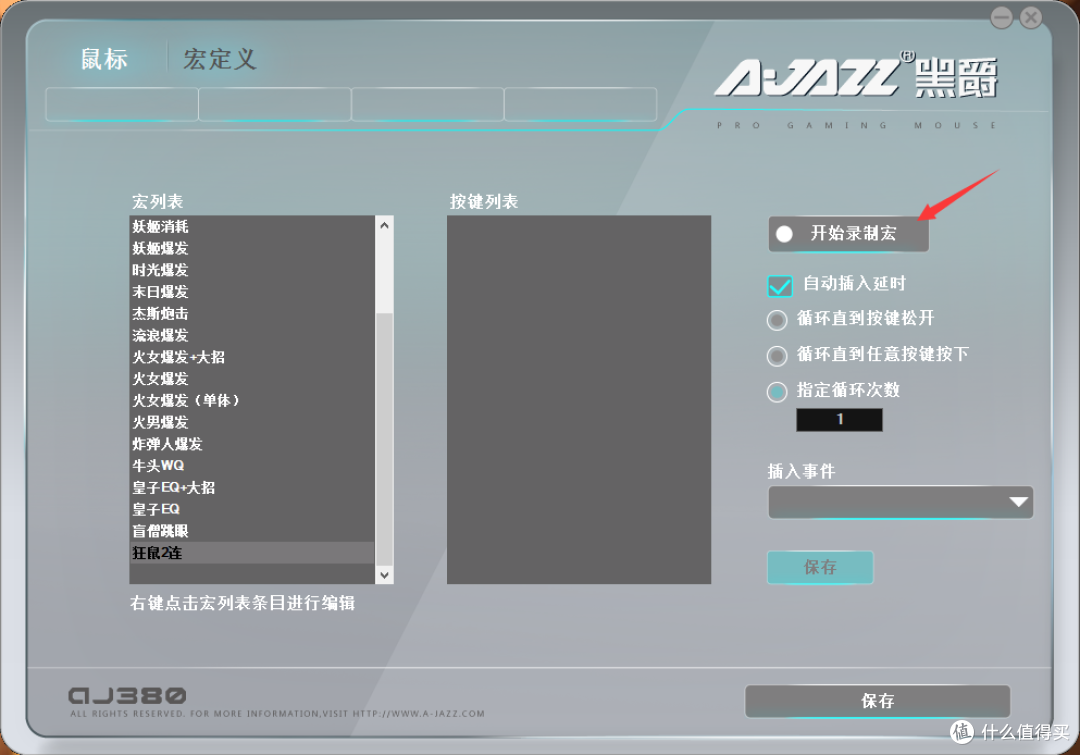Select macro 牛头WQ
This screenshot has height=755, width=1080.
pos(252,466)
